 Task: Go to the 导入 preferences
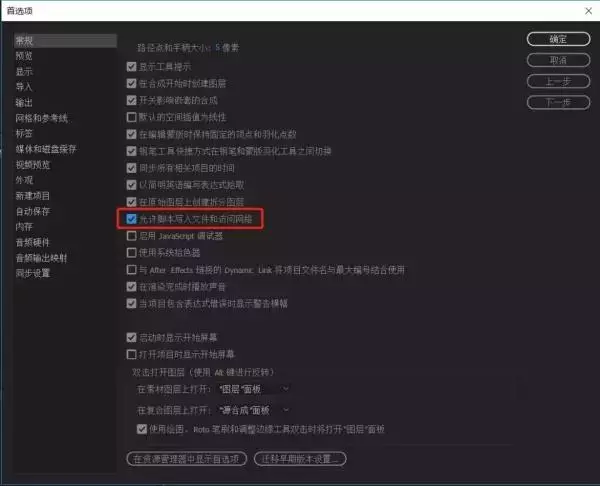(x=24, y=87)
